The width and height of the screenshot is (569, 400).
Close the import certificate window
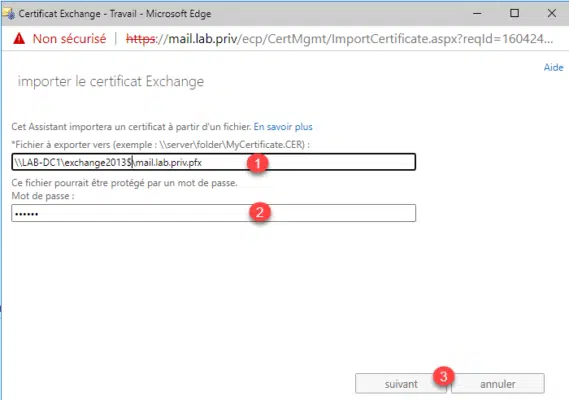pos(552,13)
